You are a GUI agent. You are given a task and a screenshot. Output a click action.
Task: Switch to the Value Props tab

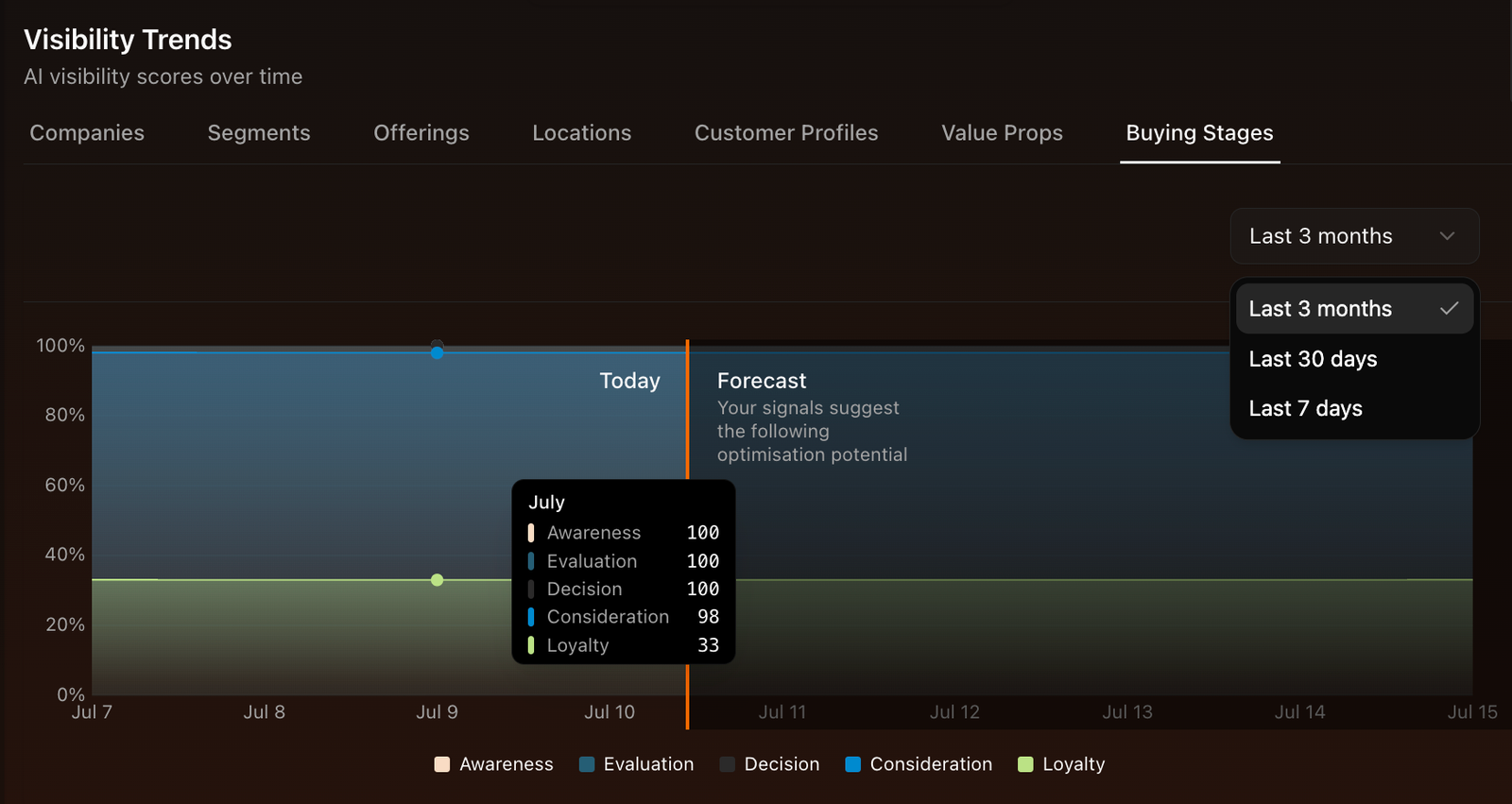[1002, 133]
